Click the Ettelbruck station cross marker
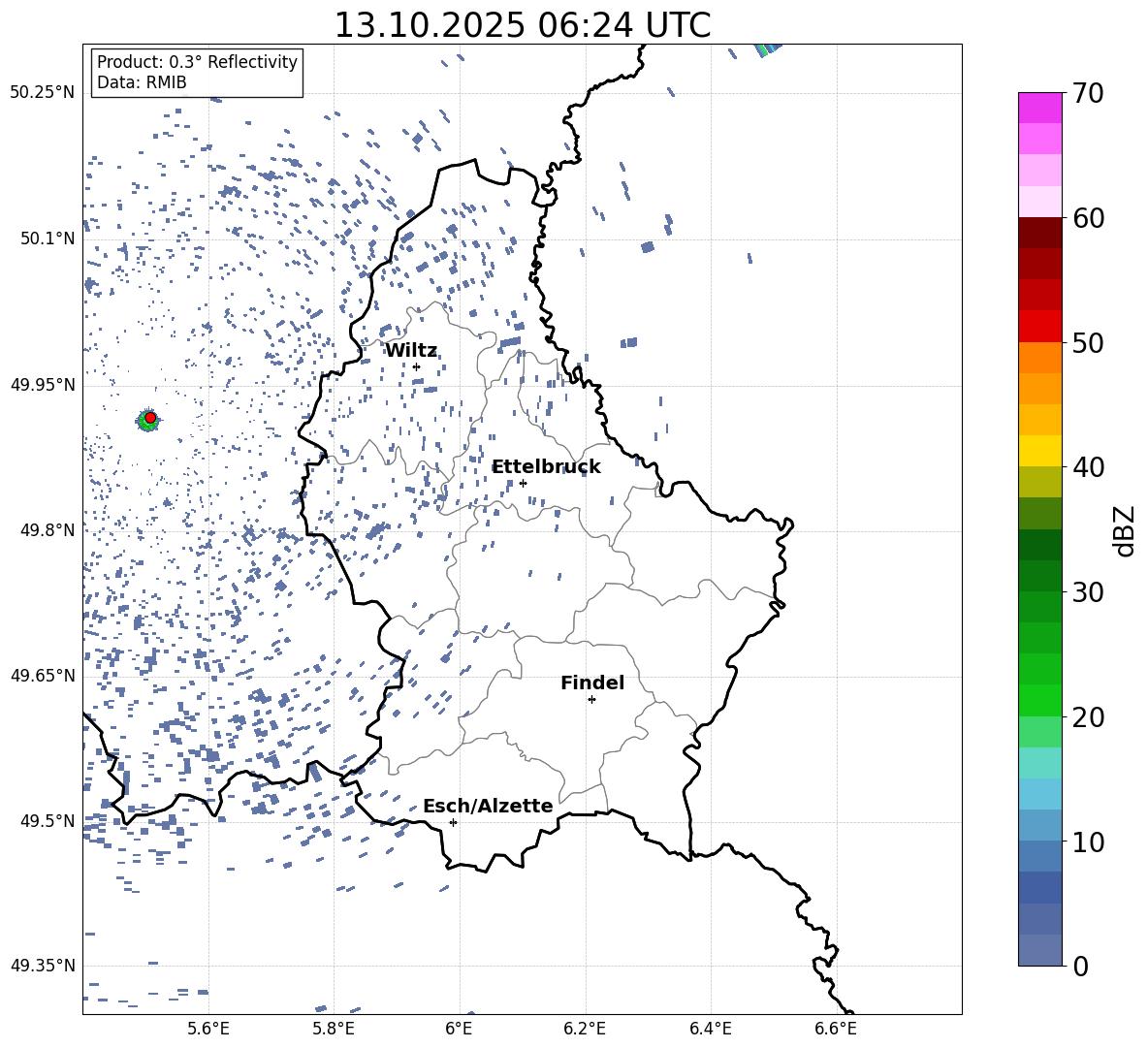Image resolution: width=1148 pixels, height=1048 pixels. (x=523, y=483)
